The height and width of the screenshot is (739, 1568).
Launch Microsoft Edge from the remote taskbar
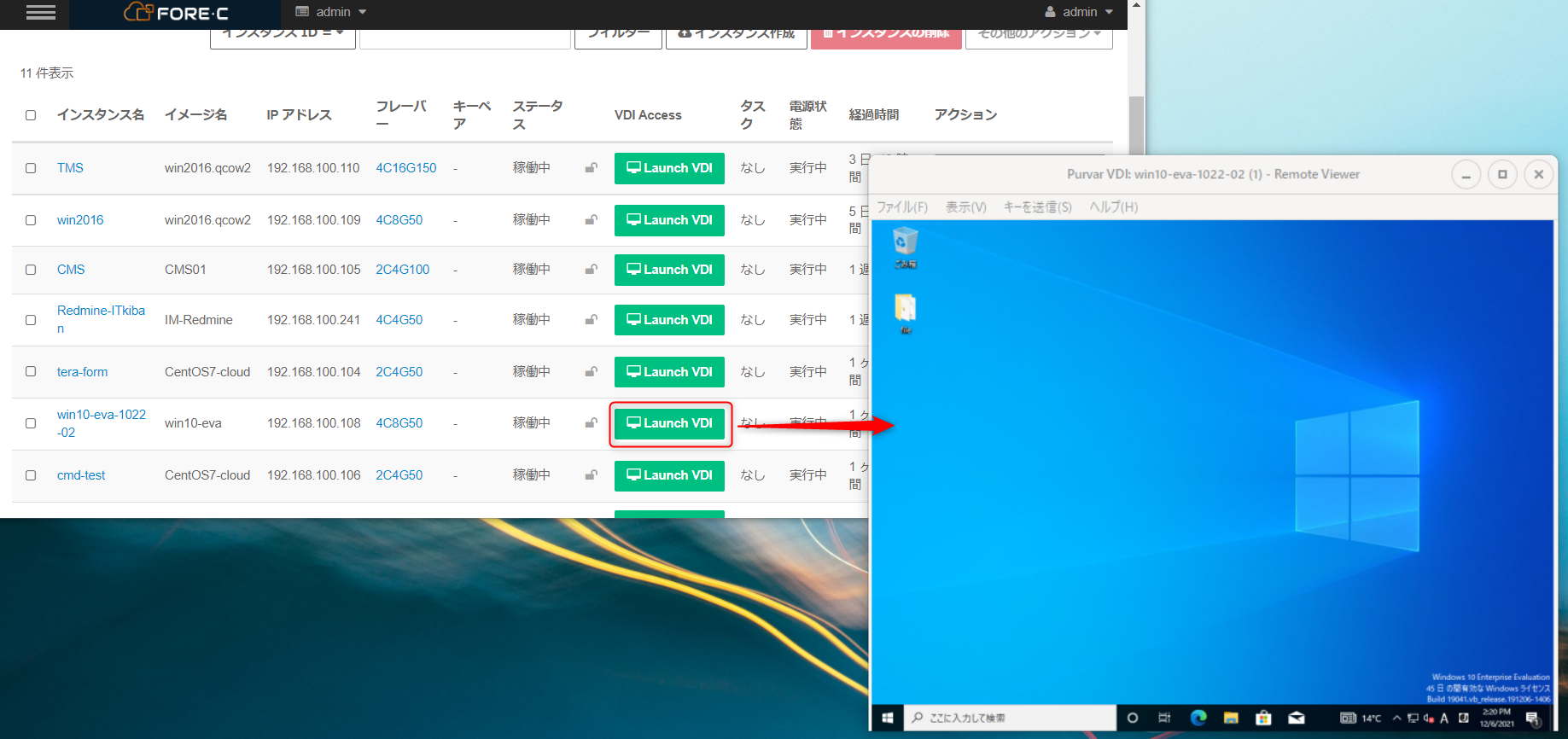[1198, 718]
